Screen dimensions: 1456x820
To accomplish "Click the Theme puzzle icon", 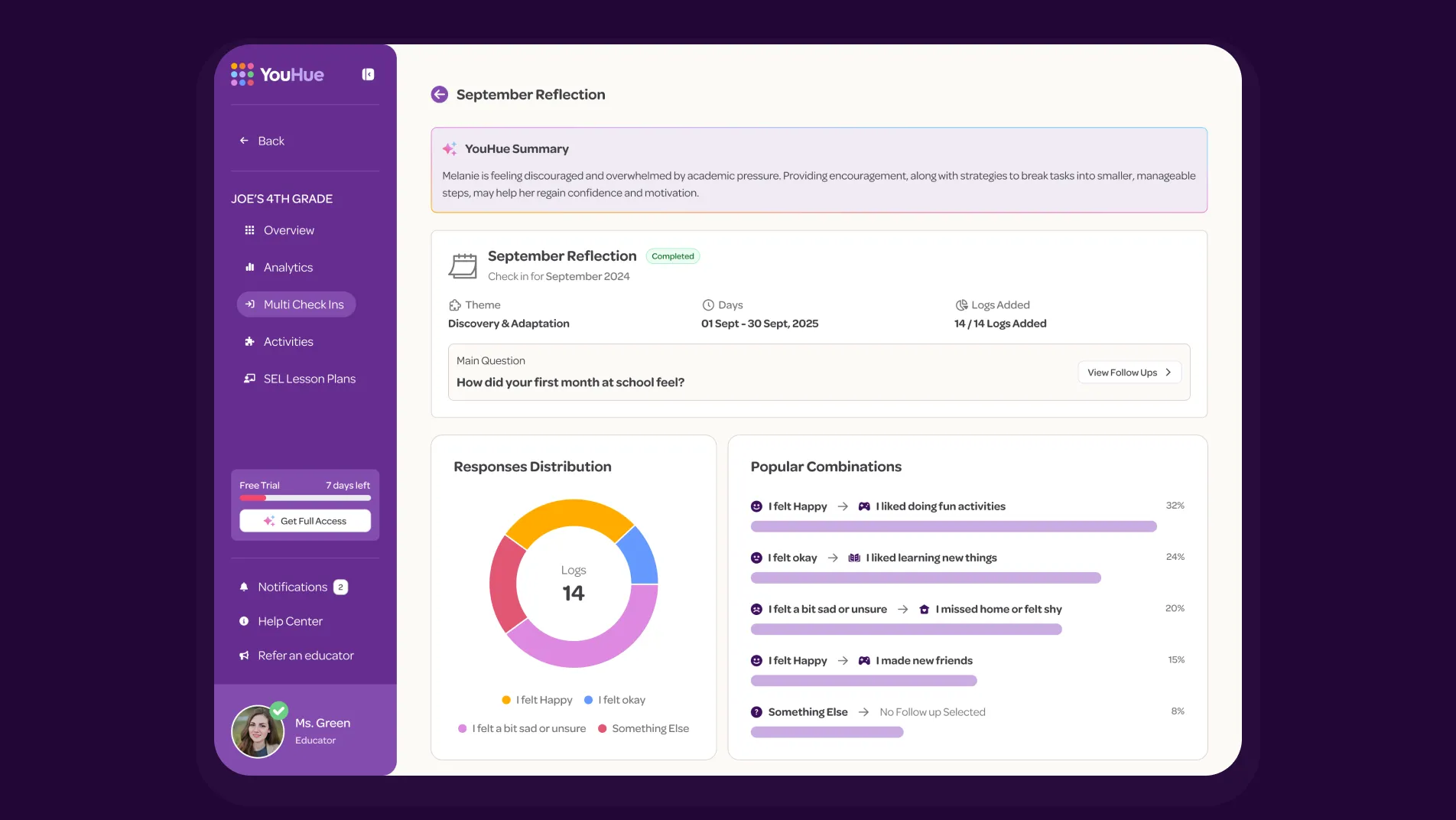I will tap(455, 304).
